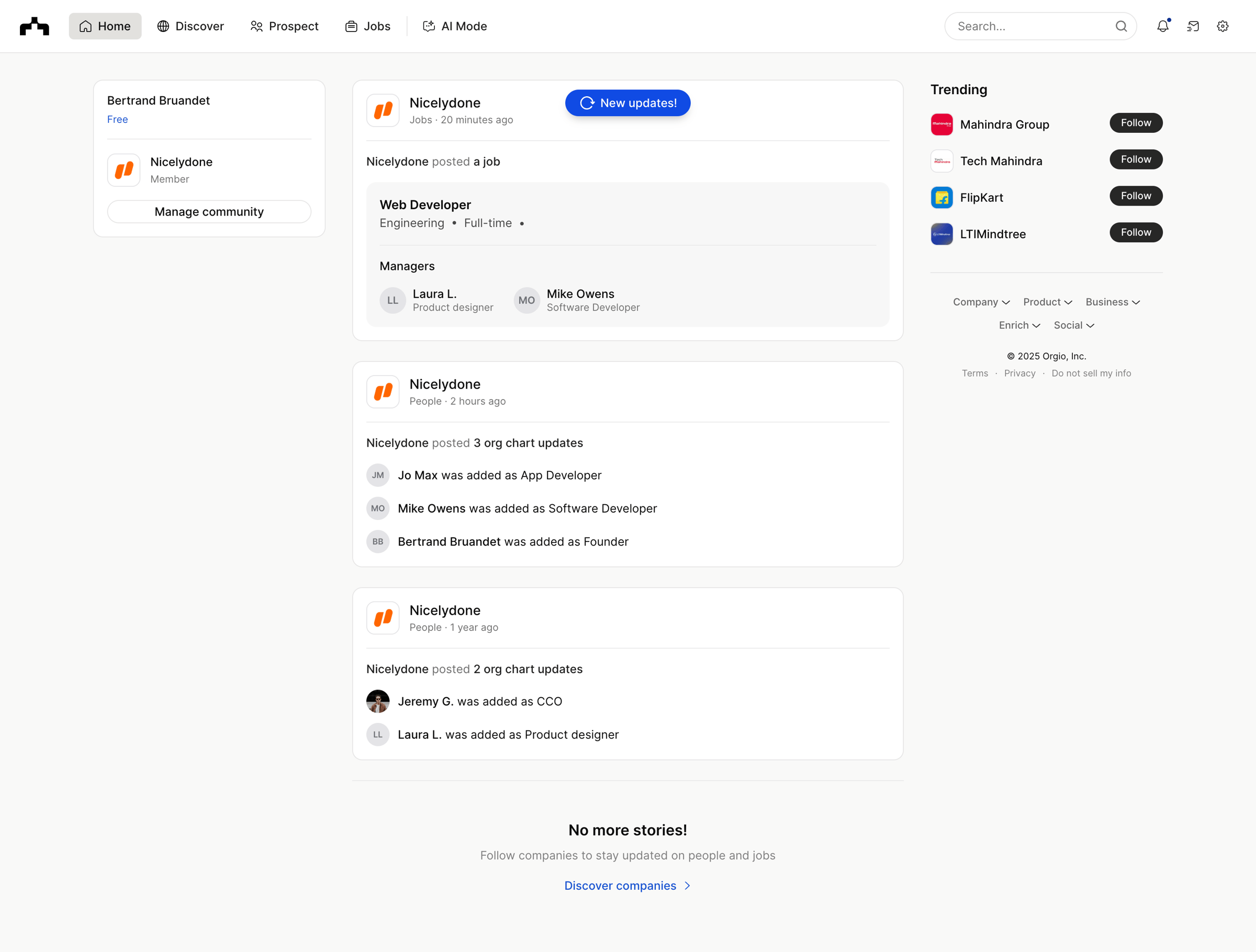
Task: Expand the Enrich footer dropdown
Action: 1019,325
